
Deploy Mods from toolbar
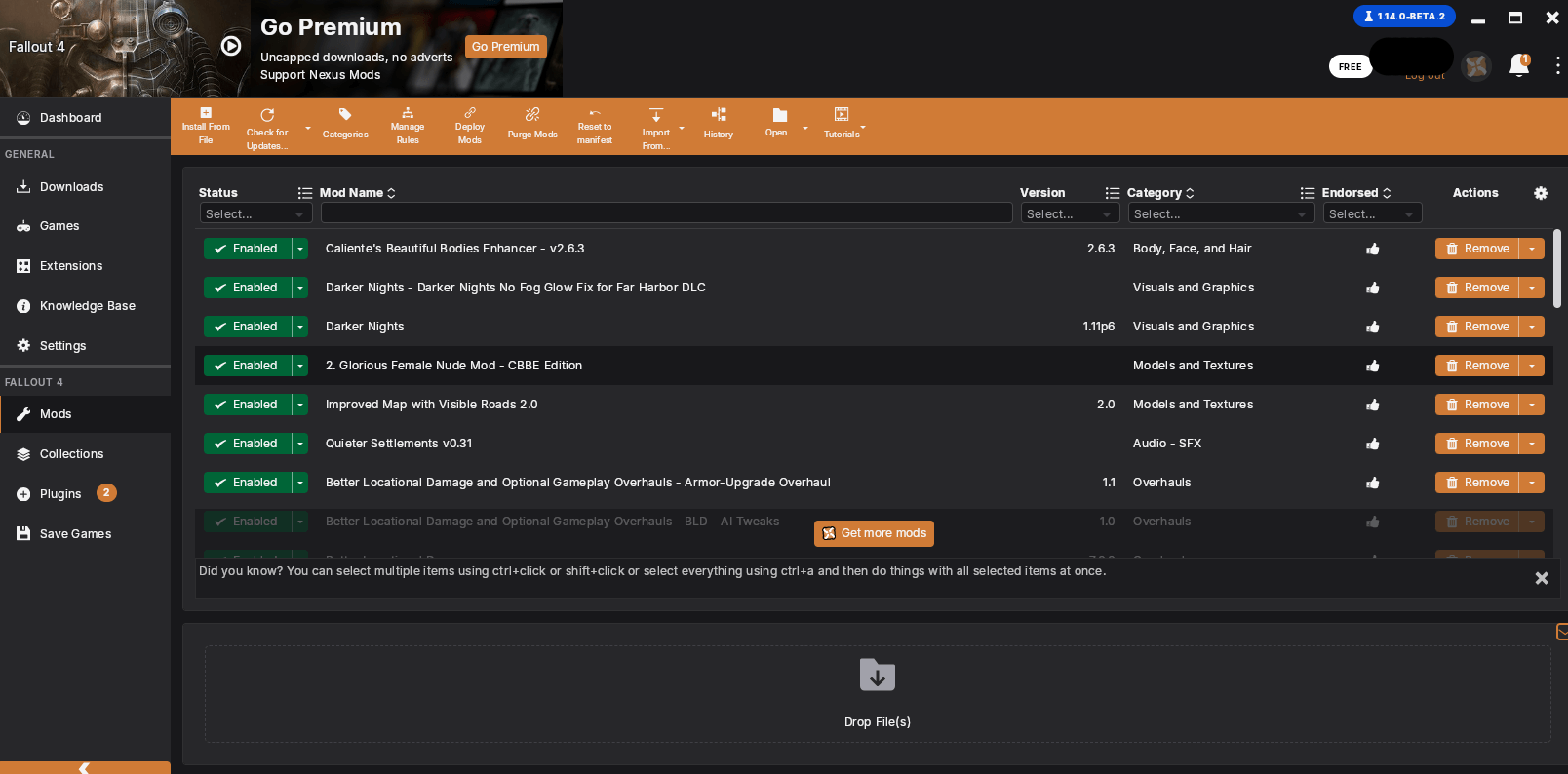[x=470, y=127]
